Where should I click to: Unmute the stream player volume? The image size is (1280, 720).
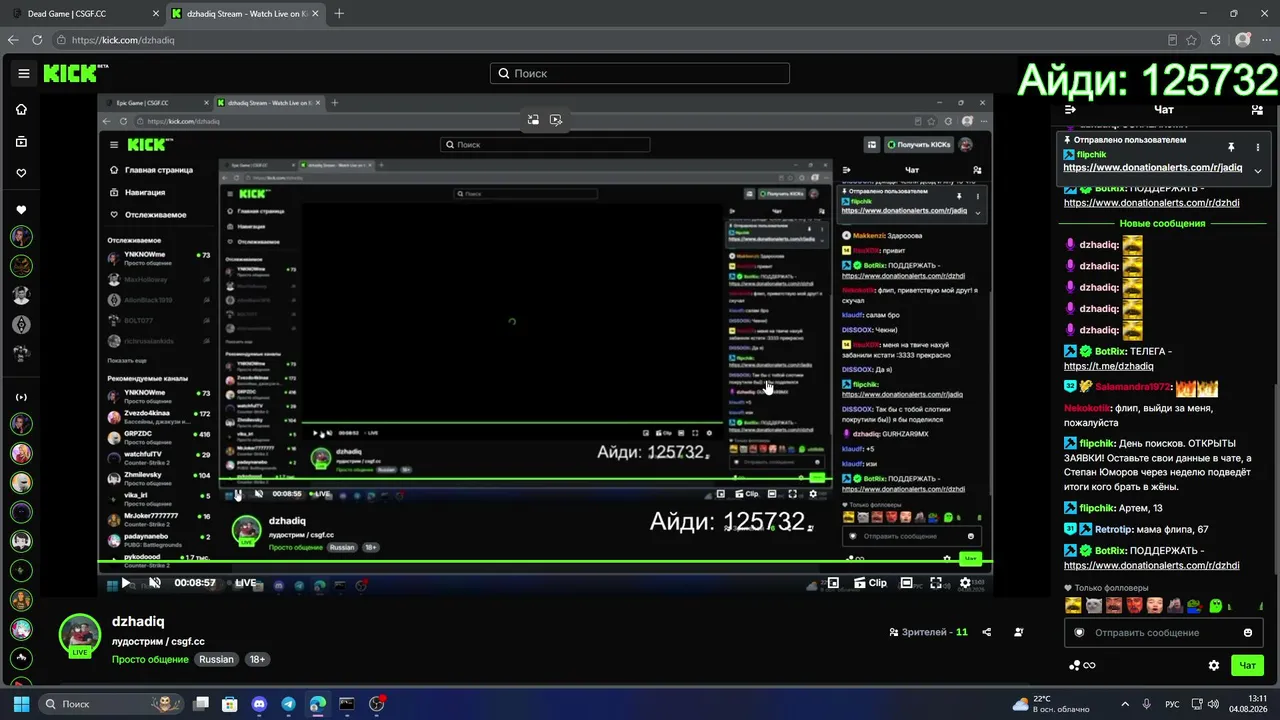pyautogui.click(x=155, y=583)
